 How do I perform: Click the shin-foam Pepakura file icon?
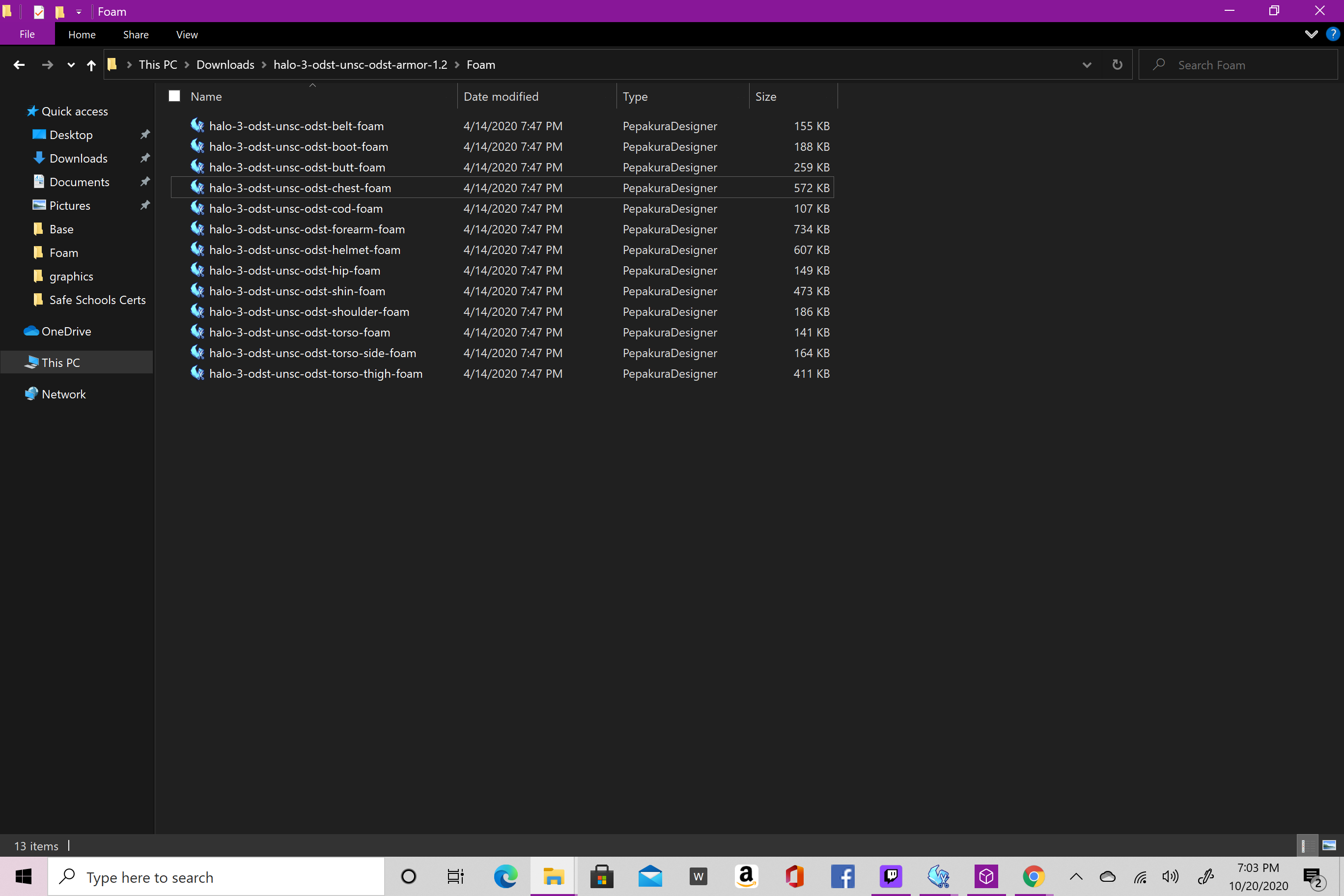[x=197, y=290]
